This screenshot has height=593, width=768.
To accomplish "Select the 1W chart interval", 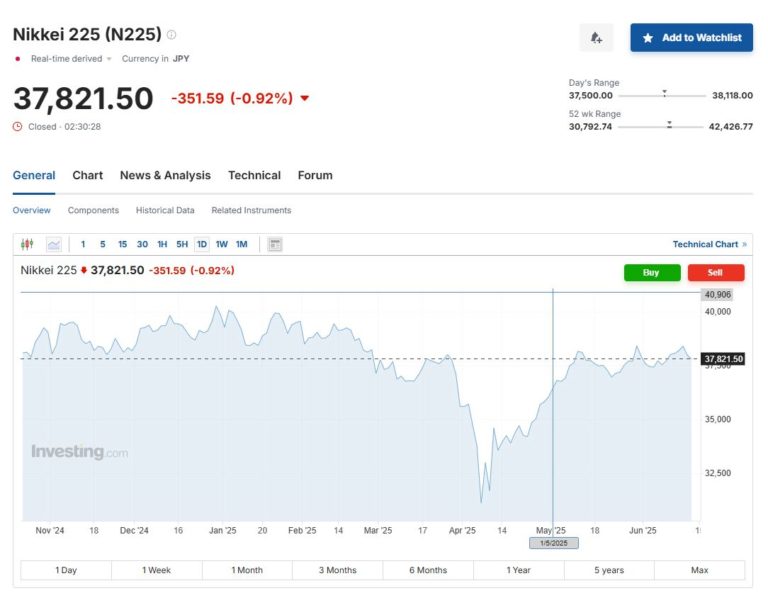I will pyautogui.click(x=221, y=244).
